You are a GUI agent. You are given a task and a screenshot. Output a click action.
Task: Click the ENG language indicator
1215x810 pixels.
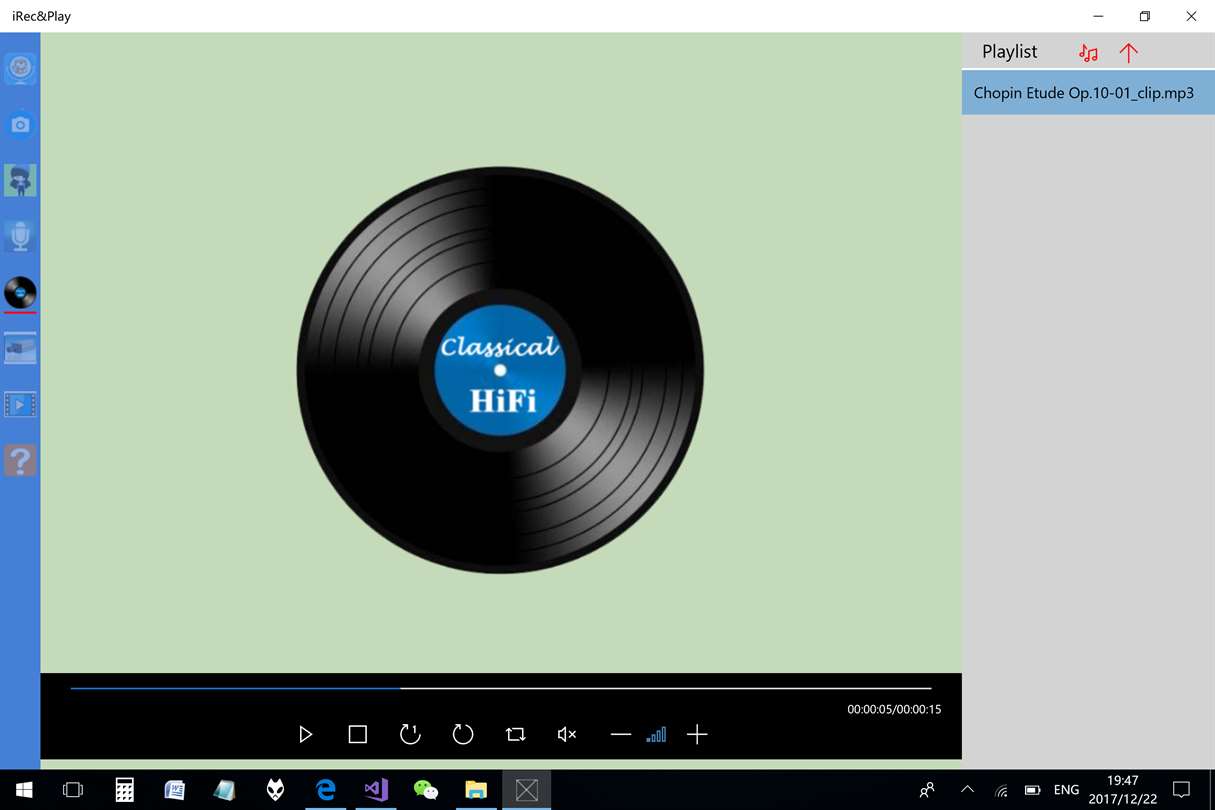point(1067,790)
